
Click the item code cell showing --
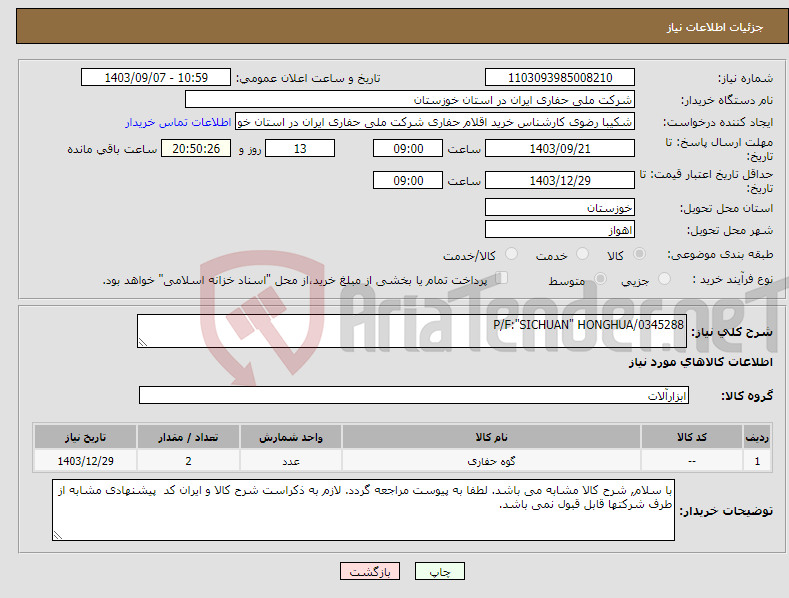tap(691, 461)
